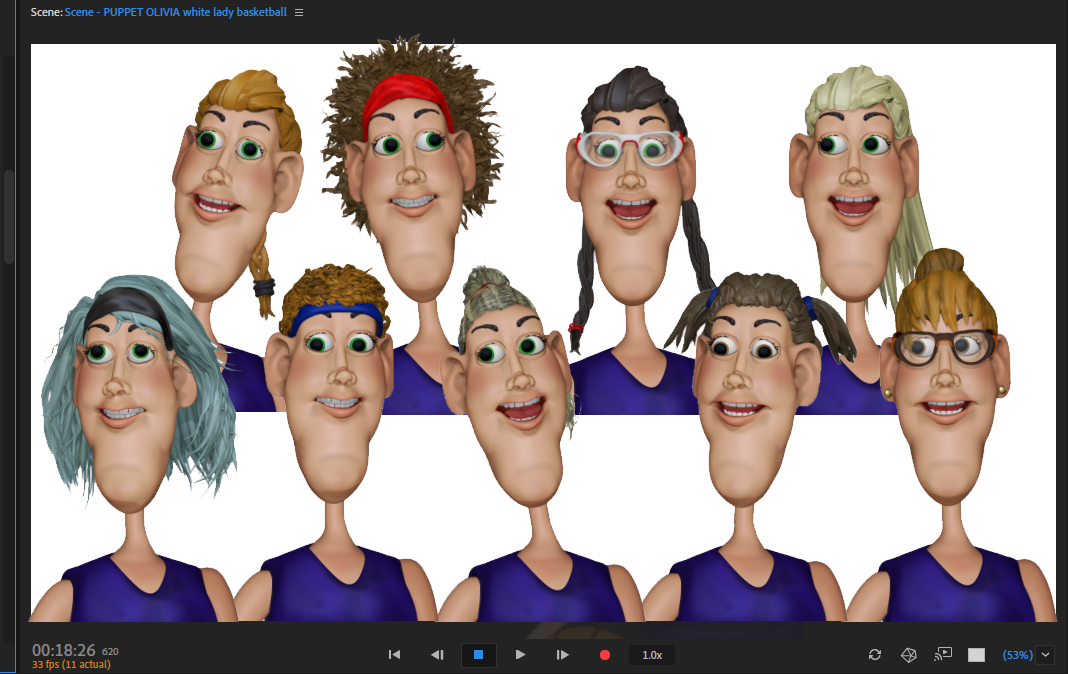Expand the 53% magnification chevron
Image resolution: width=1068 pixels, height=674 pixels.
[x=1046, y=655]
